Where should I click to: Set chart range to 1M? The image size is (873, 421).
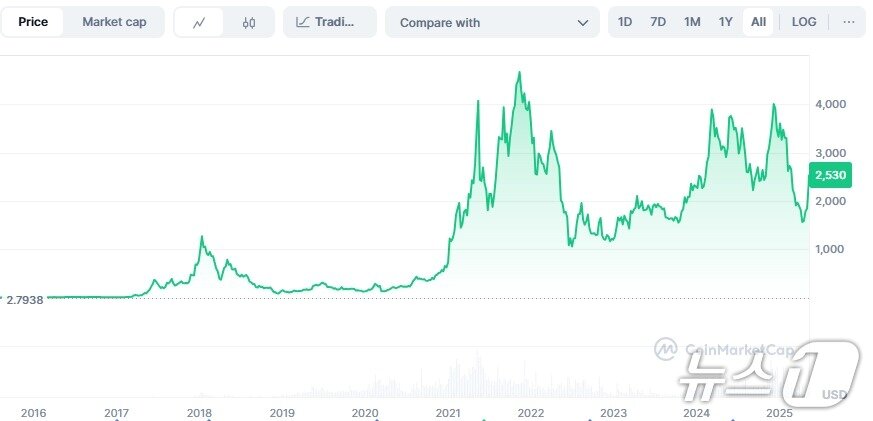692,22
